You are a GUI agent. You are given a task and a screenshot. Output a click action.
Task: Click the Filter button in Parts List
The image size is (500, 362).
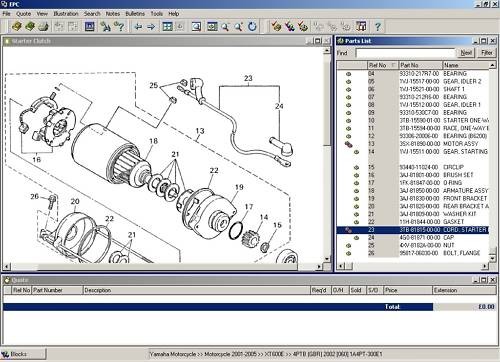pyautogui.click(x=487, y=53)
